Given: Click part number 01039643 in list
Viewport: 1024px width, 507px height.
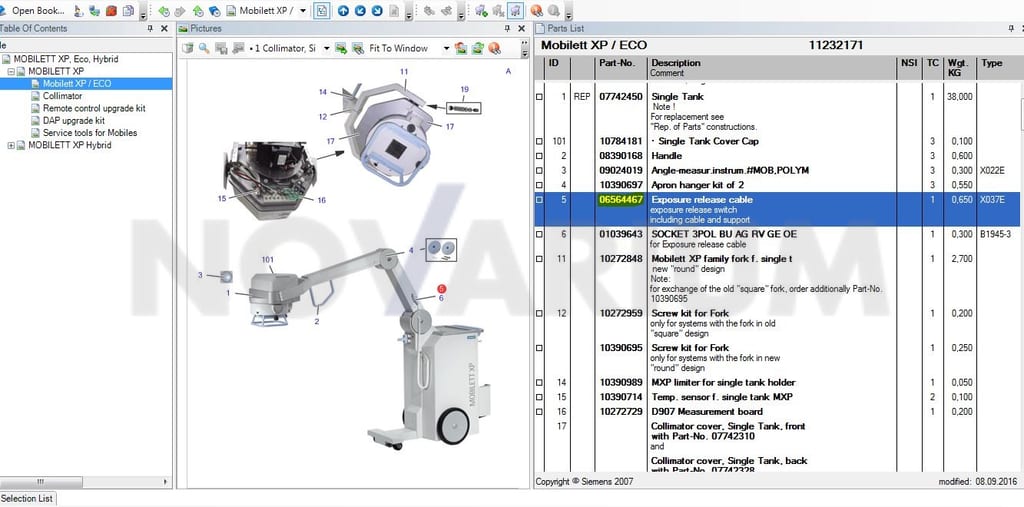Looking at the screenshot, I should click(621, 234).
